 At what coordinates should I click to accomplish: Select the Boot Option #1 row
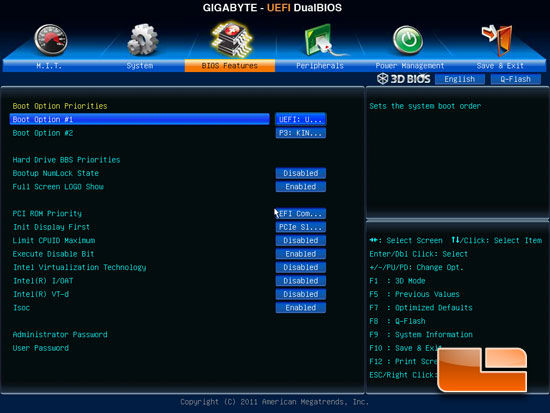click(x=140, y=119)
